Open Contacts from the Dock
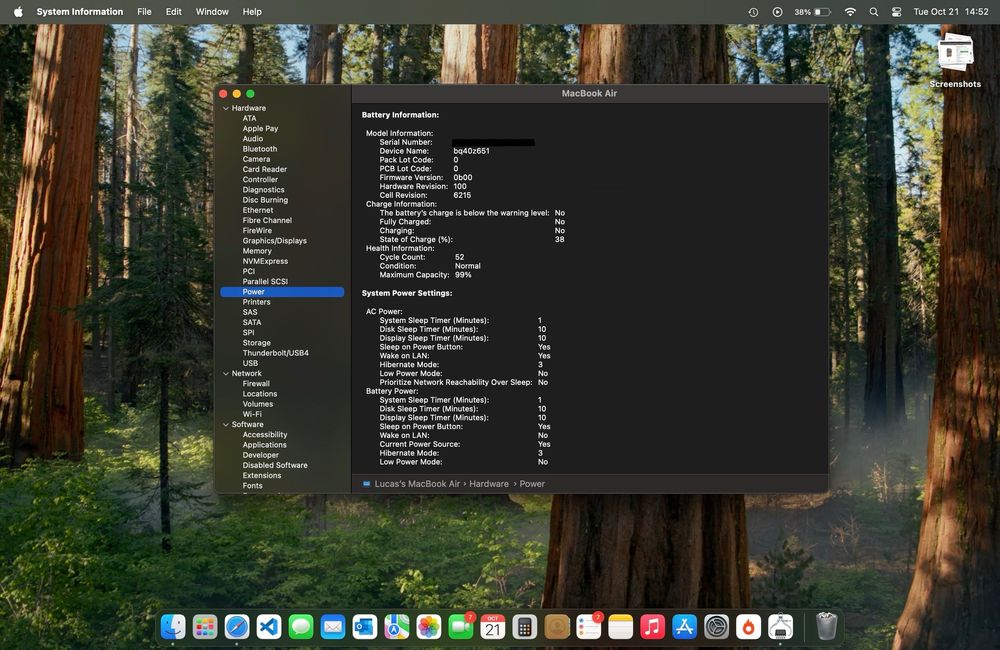This screenshot has height=650, width=1000. tap(557, 627)
